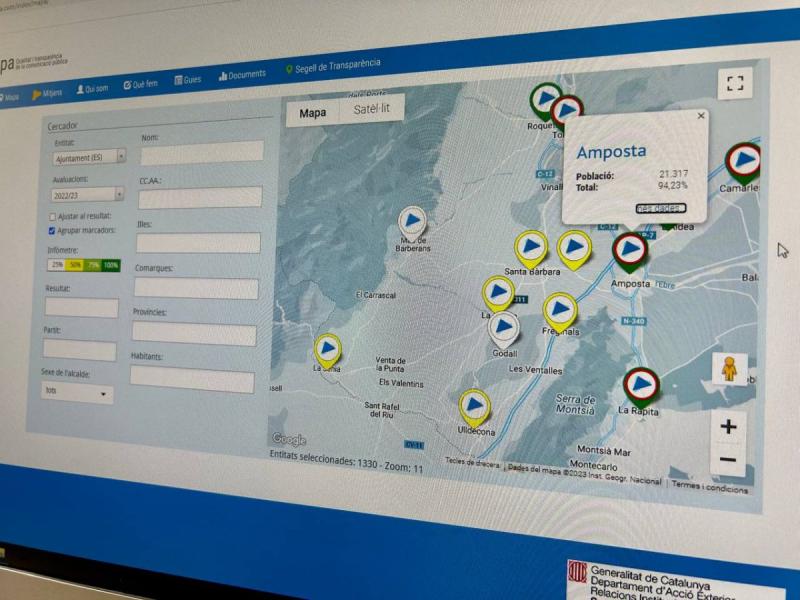This screenshot has width=800, height=600.
Task: Open the Entitat dropdown
Action: tap(90, 157)
